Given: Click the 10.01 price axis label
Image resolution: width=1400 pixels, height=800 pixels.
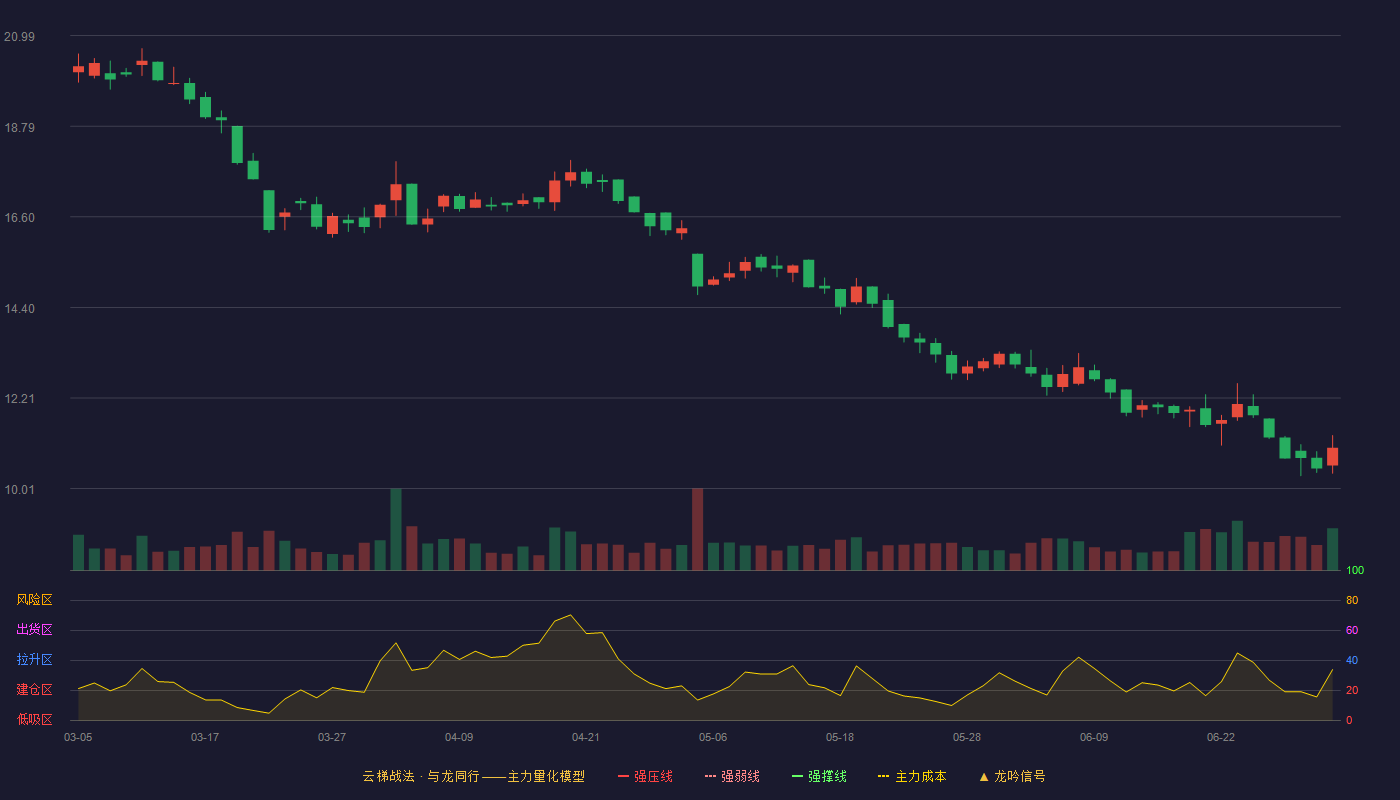Looking at the screenshot, I should (19, 490).
